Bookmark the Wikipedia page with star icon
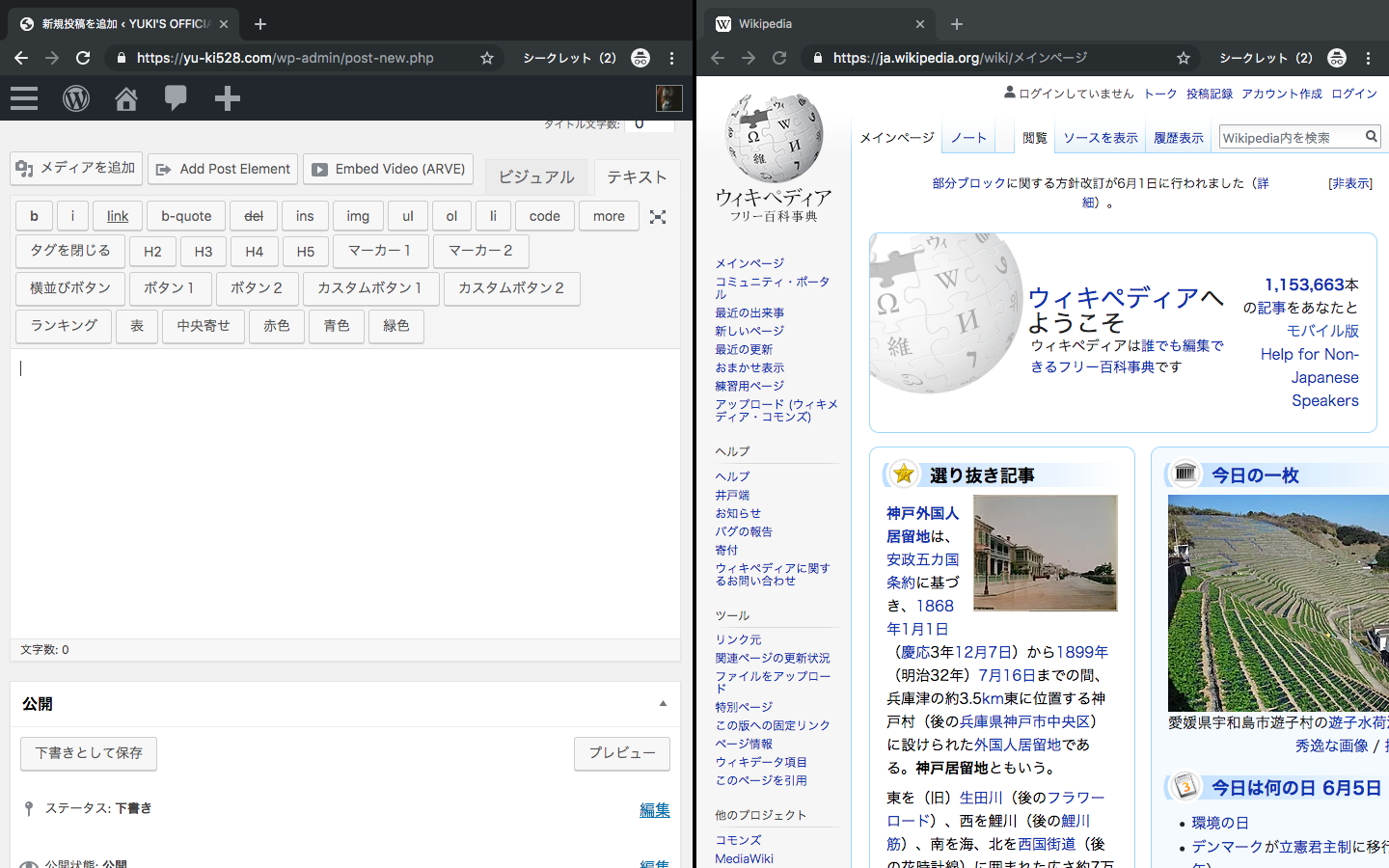1389x868 pixels. pos(1184,58)
